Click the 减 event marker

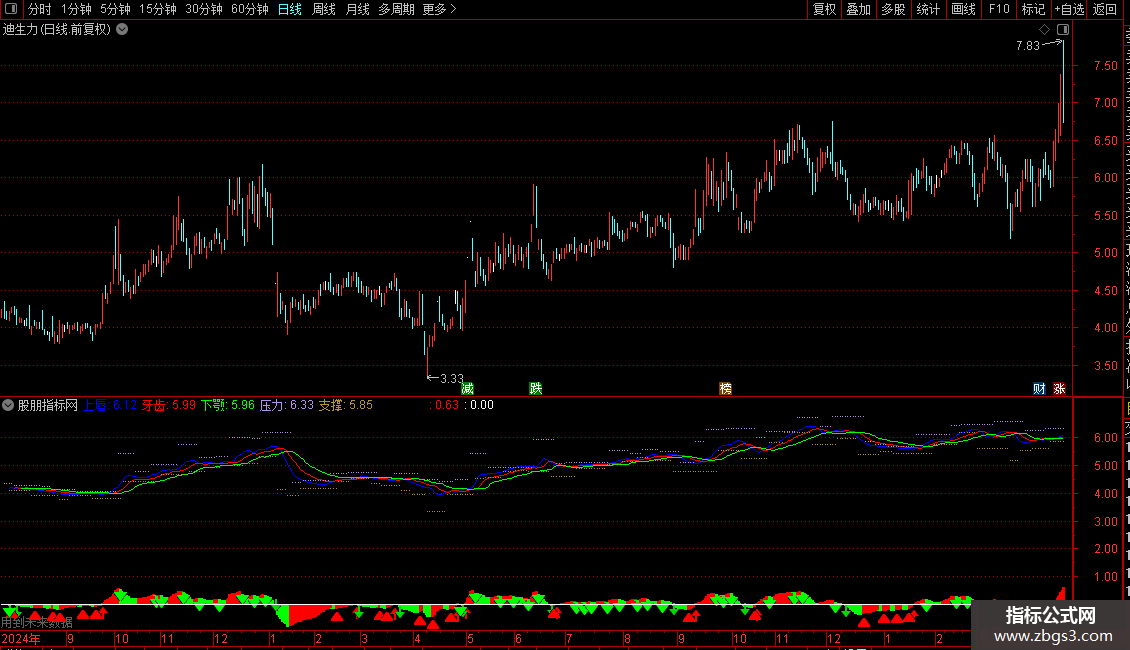468,388
